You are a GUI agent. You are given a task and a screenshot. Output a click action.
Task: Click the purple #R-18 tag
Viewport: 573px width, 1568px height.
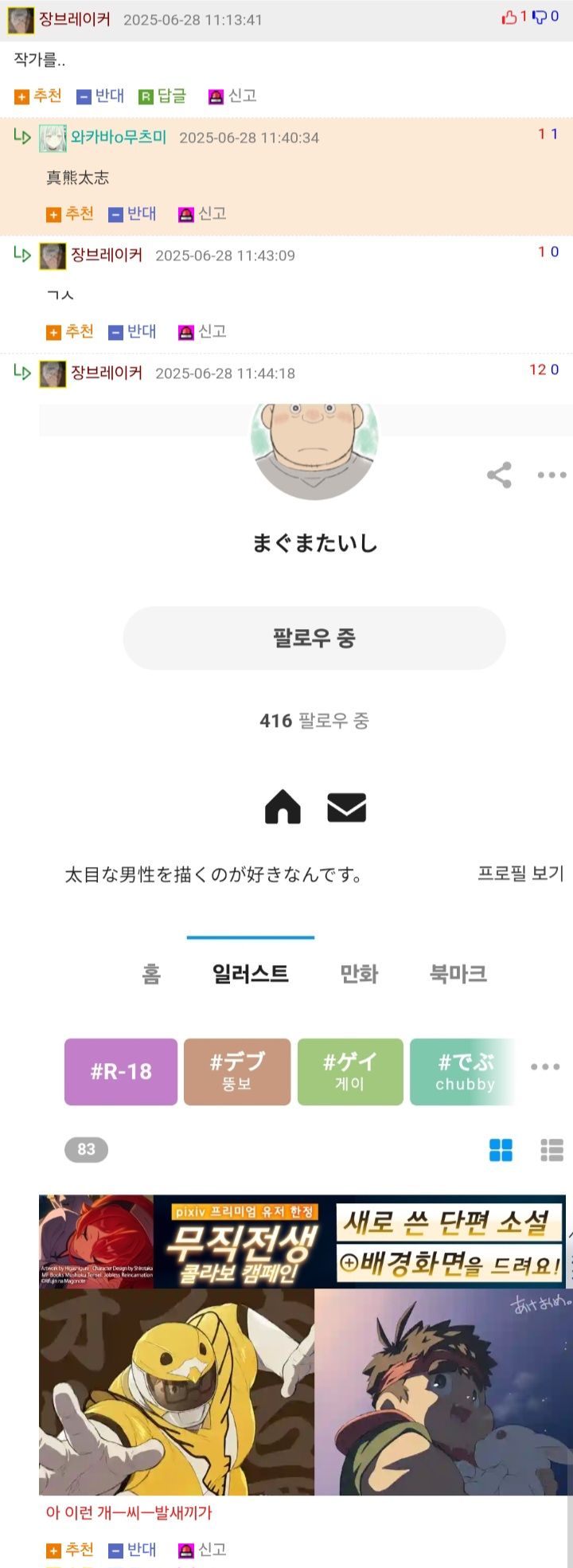tap(121, 1072)
